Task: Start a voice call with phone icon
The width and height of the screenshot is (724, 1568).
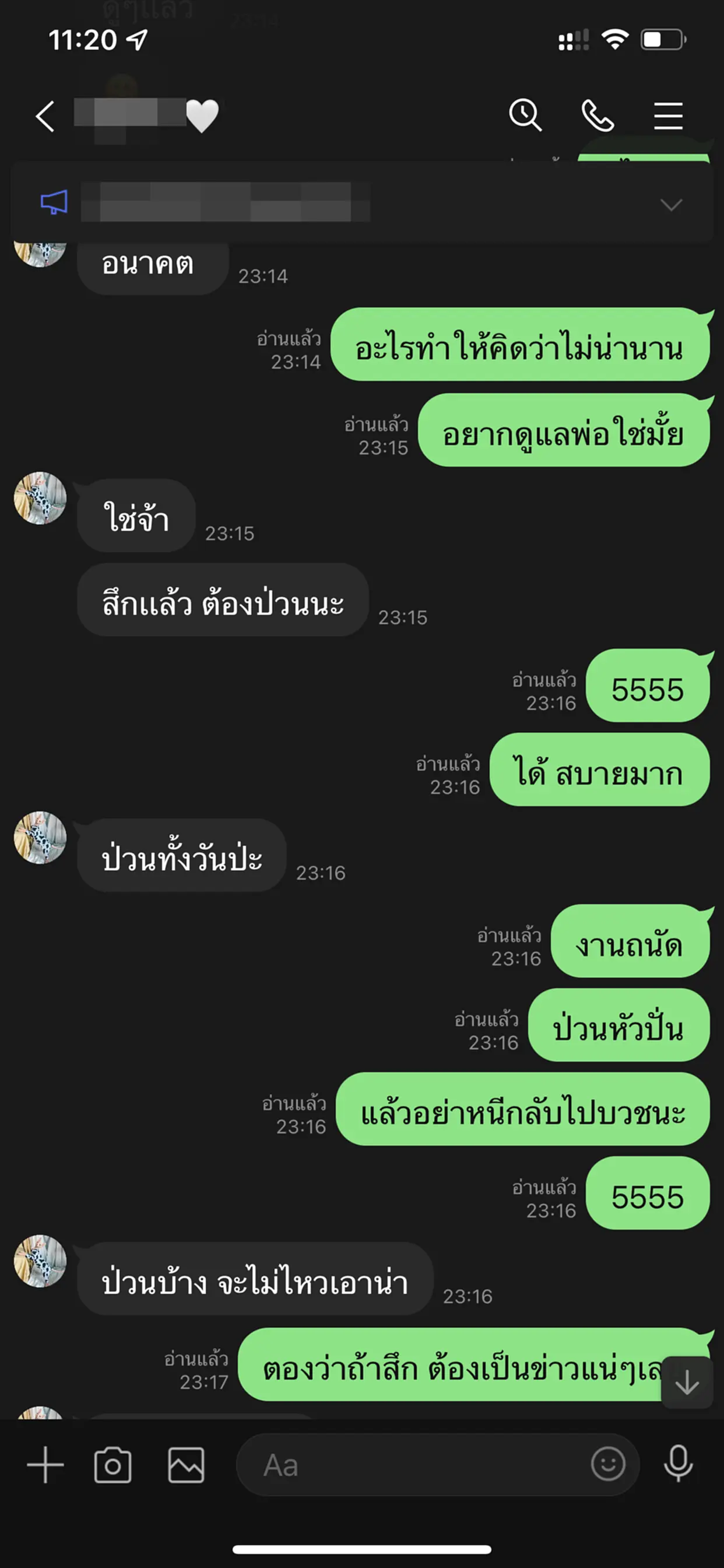Action: click(x=598, y=116)
